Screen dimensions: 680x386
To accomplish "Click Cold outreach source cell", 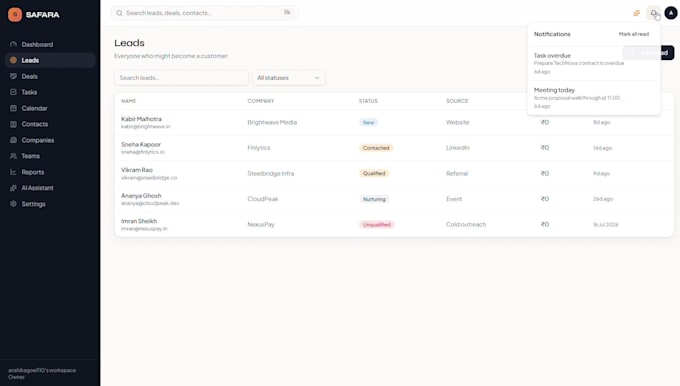I will (466, 225).
